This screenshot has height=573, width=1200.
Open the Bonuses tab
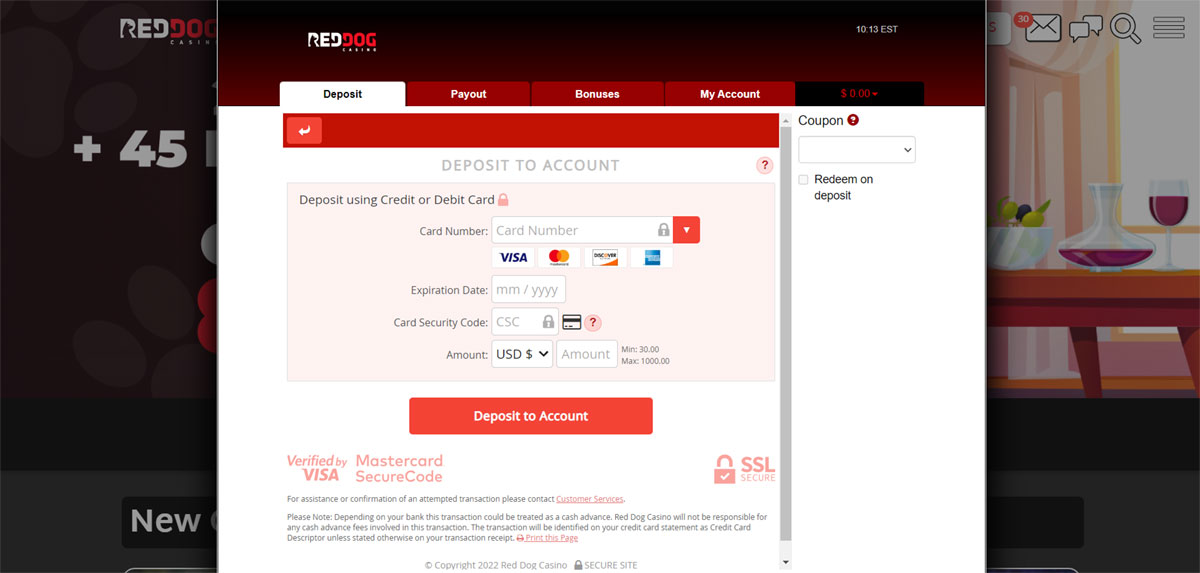tap(597, 94)
